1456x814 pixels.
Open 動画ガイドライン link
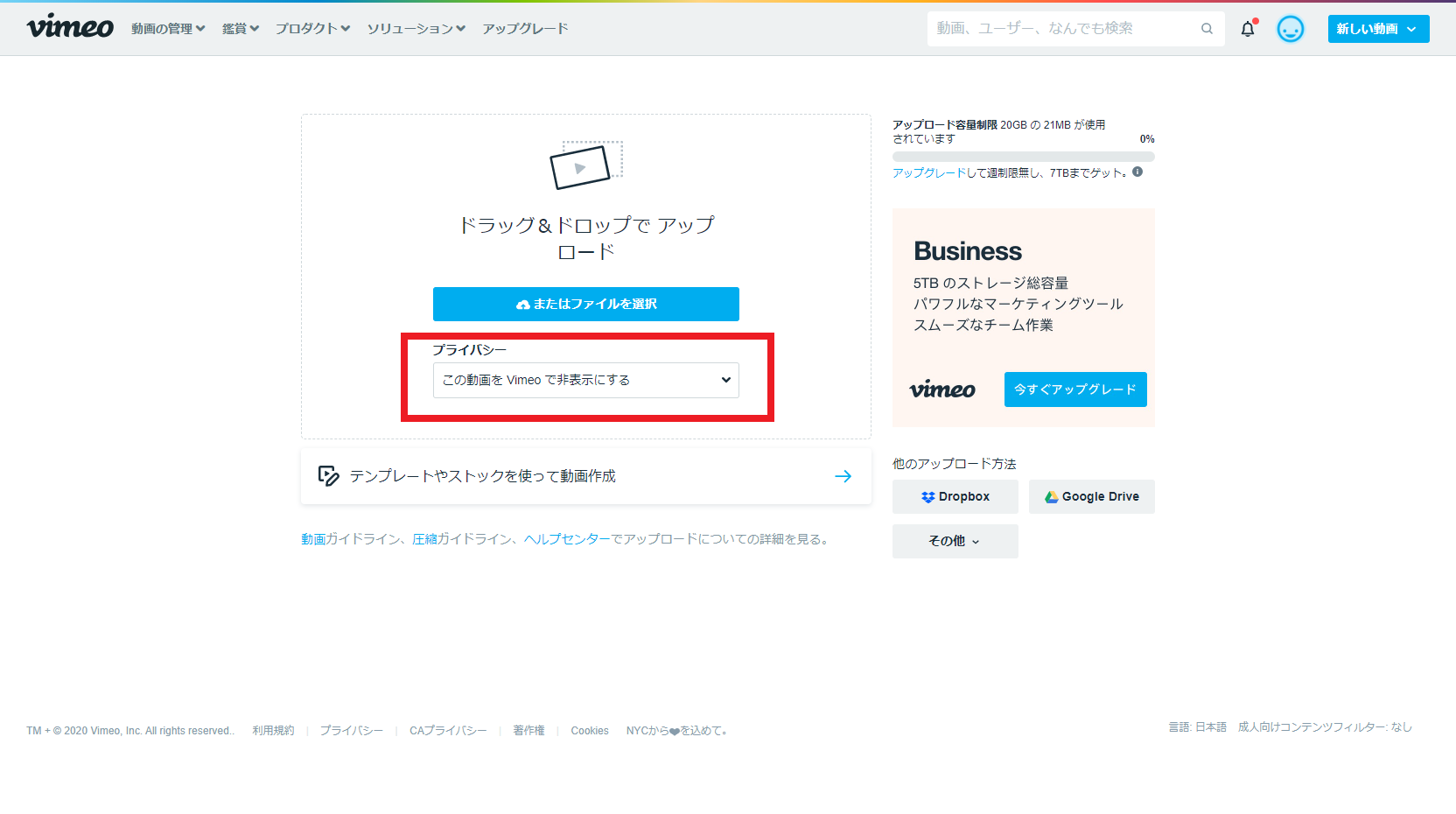coord(351,539)
